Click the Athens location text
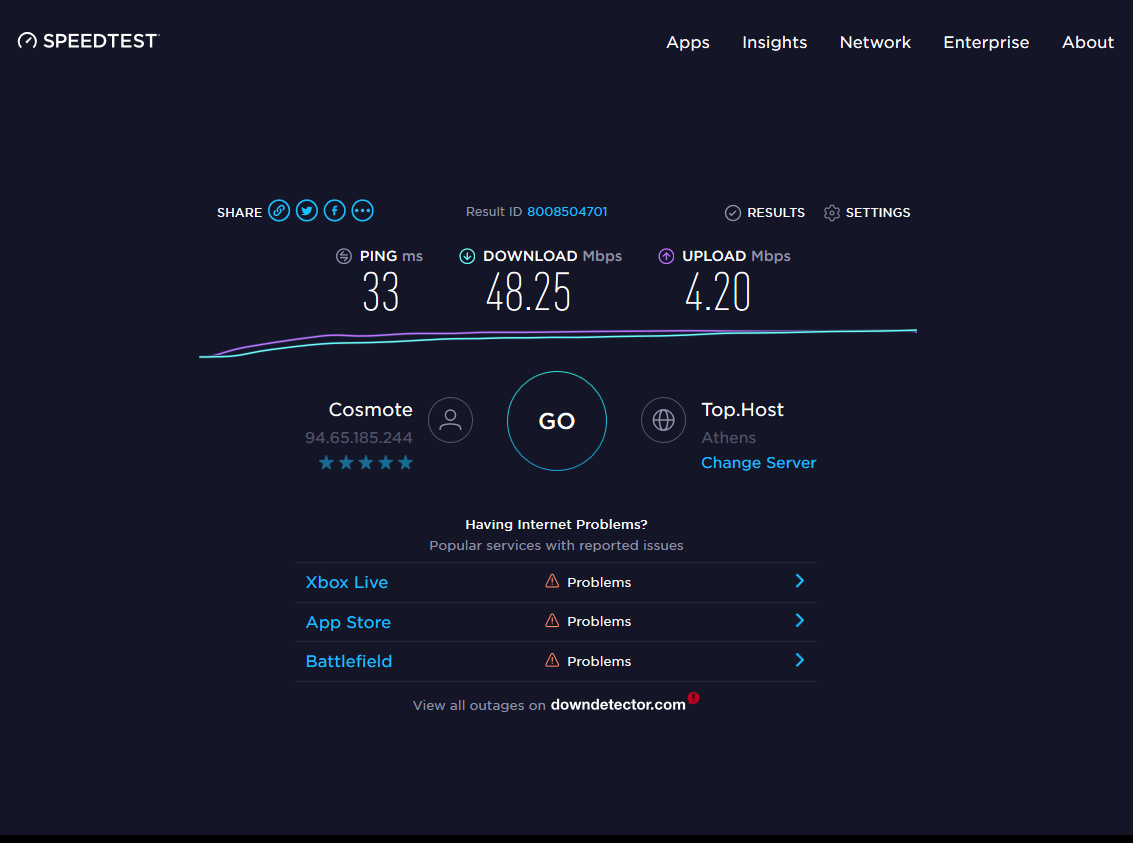Viewport: 1133px width, 843px height. point(728,438)
